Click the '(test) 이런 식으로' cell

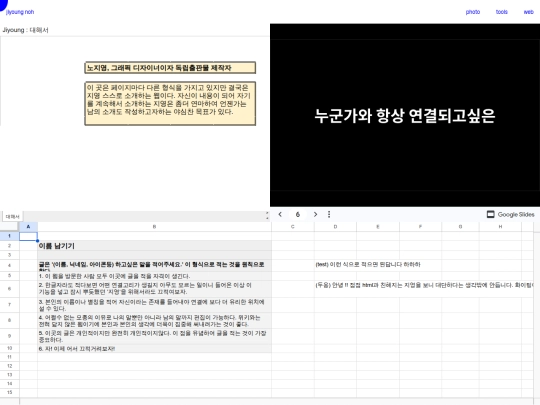tap(368, 264)
